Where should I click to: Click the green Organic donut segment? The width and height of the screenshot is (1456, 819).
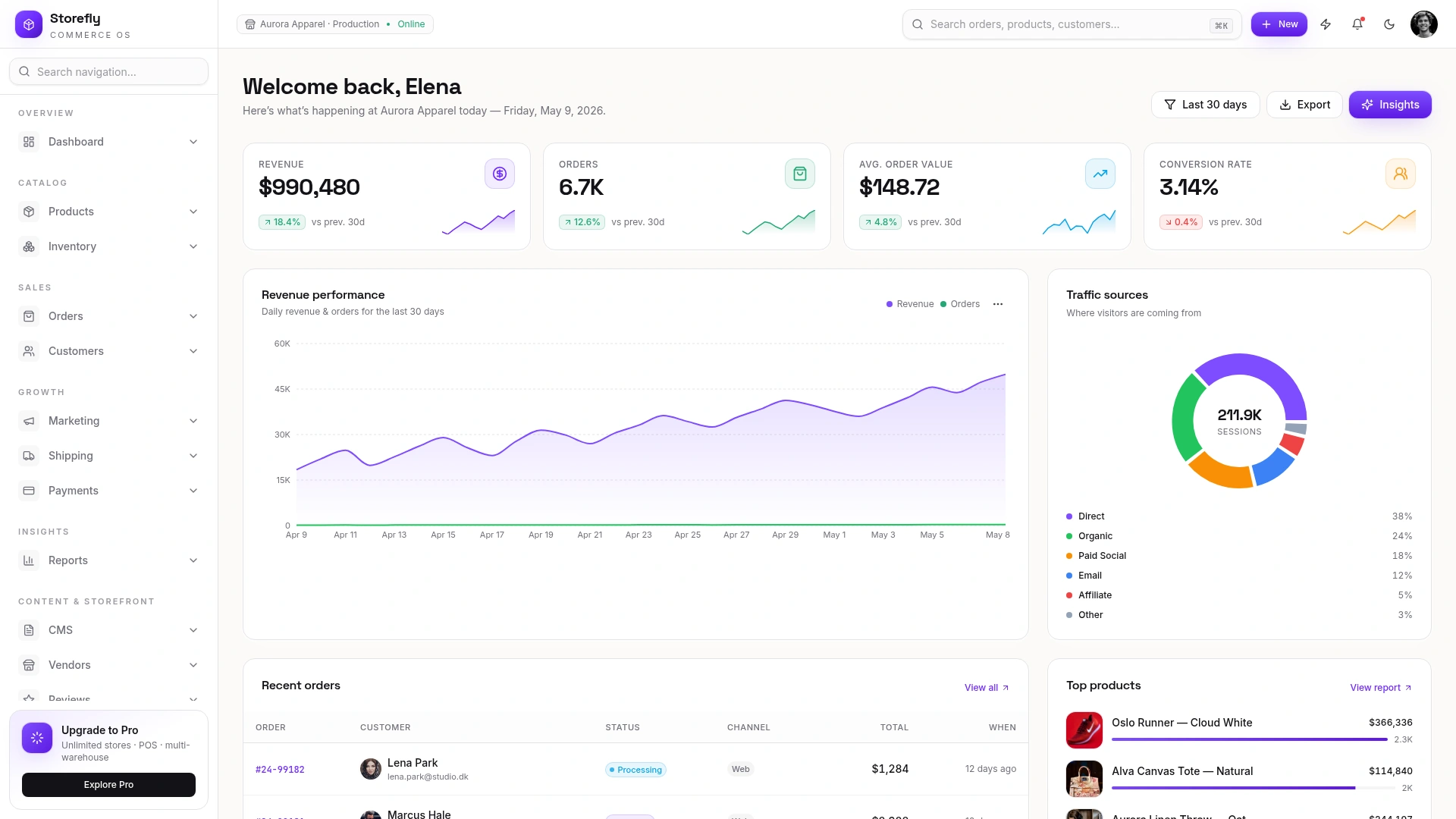(1184, 418)
